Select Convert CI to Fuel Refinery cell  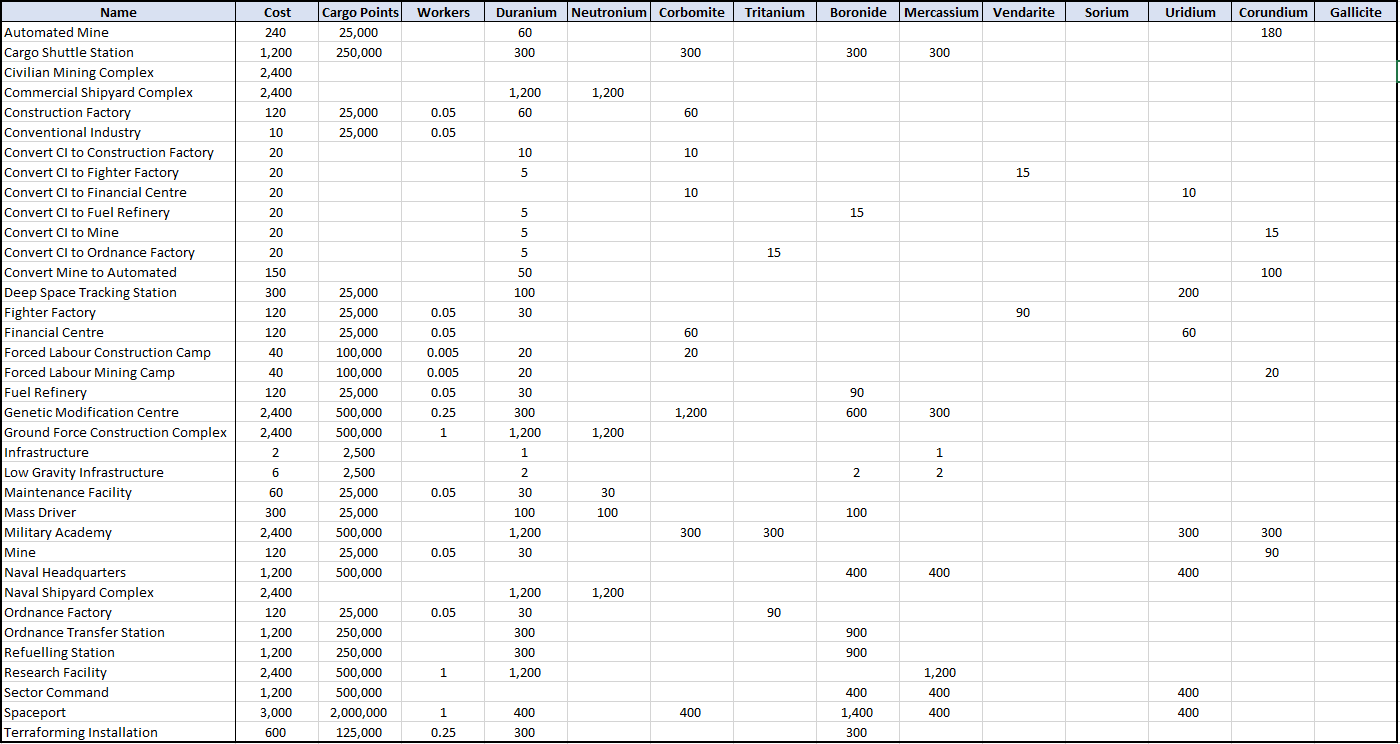(119, 212)
